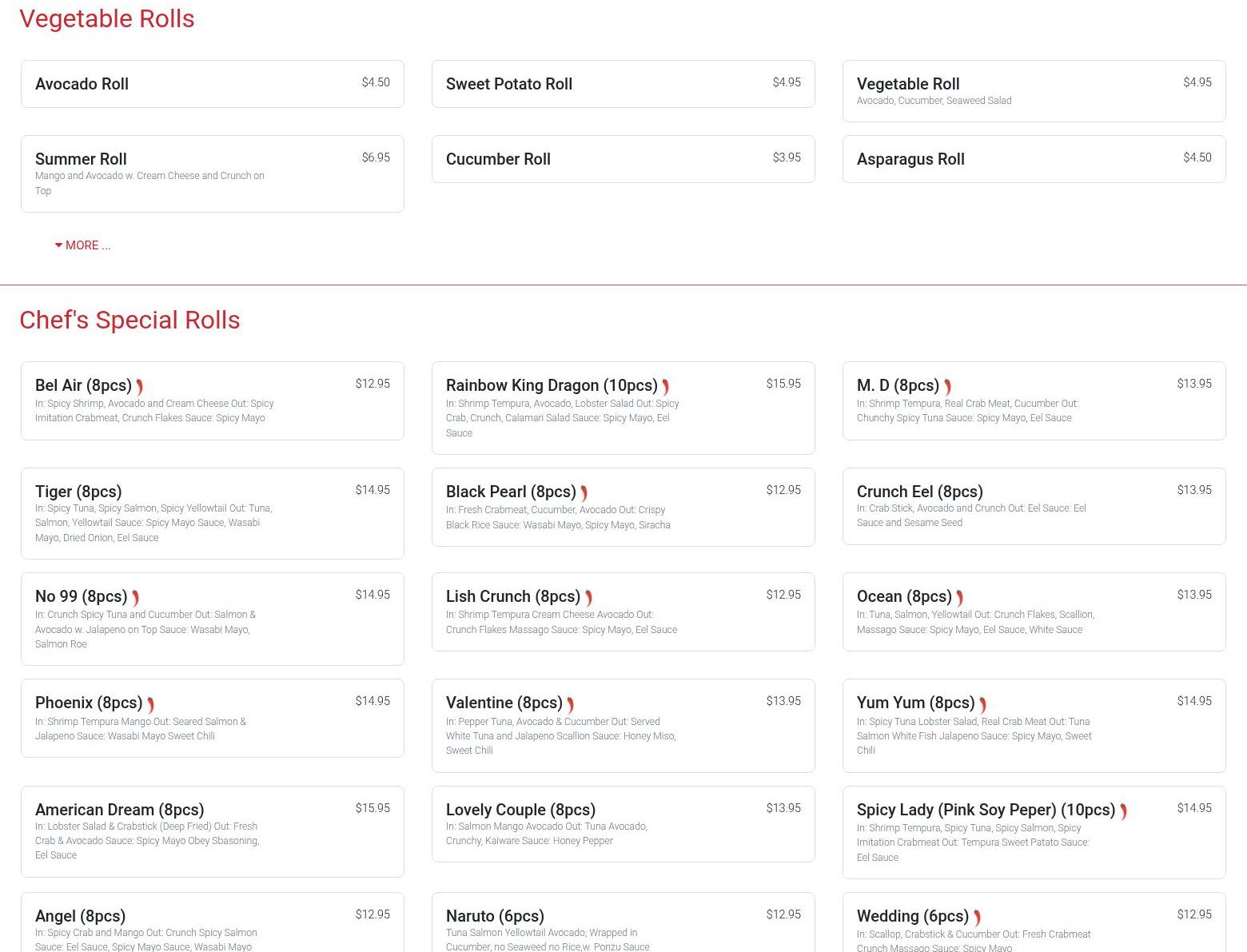Click the Lish Crunch $12.95 price
The image size is (1247, 952).
pyautogui.click(x=783, y=595)
